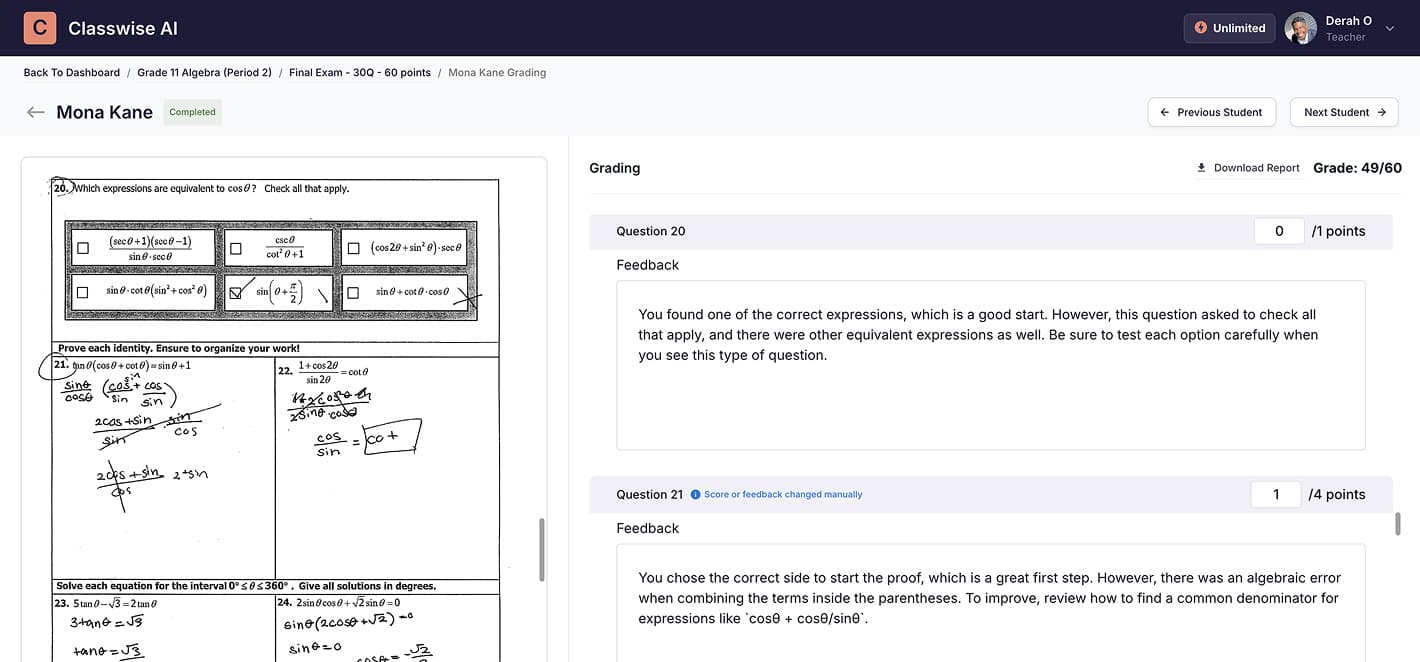1420x662 pixels.
Task: Click the Previous Student button
Action: click(x=1211, y=112)
